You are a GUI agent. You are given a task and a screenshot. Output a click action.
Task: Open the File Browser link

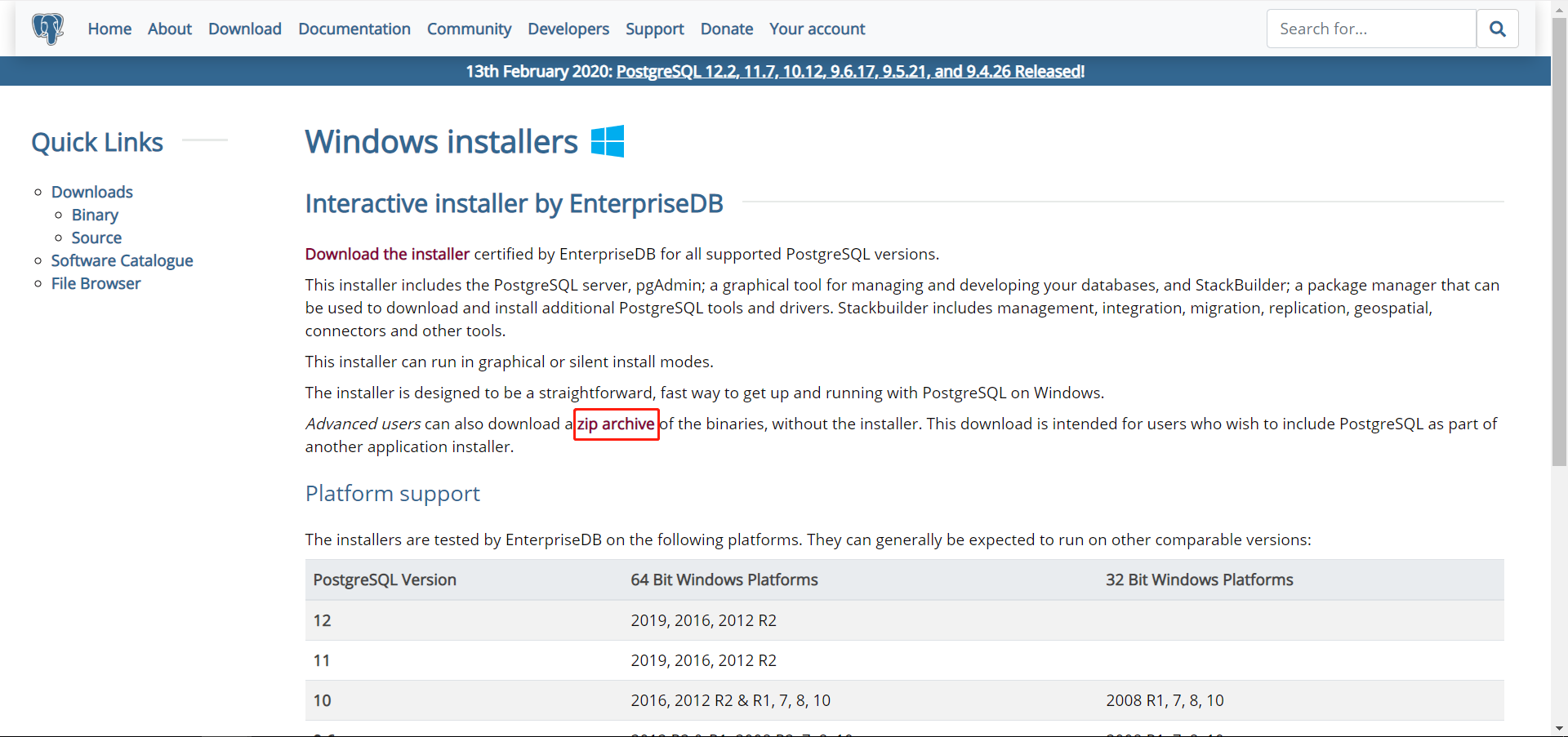click(x=96, y=283)
